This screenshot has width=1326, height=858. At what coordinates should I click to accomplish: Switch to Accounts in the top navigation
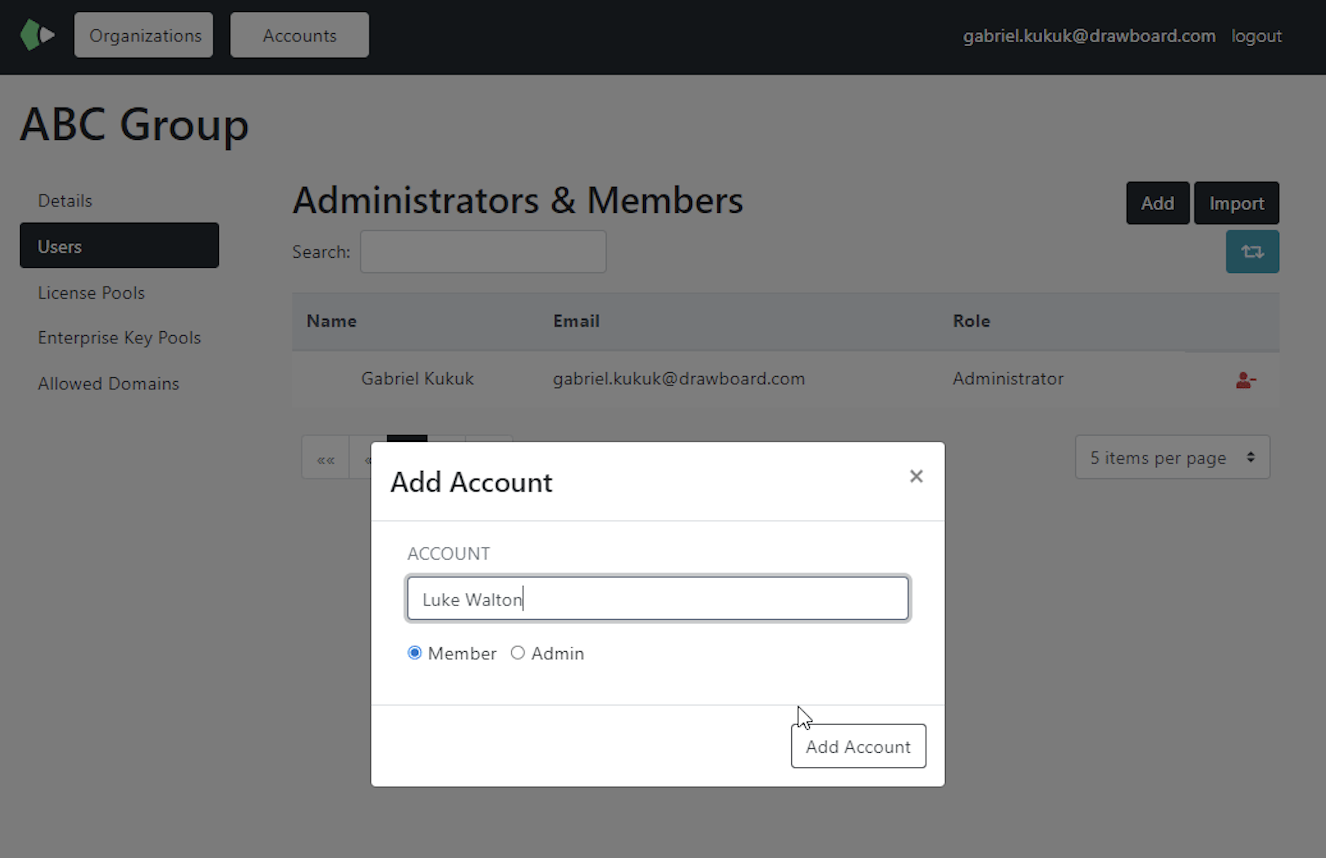point(299,34)
